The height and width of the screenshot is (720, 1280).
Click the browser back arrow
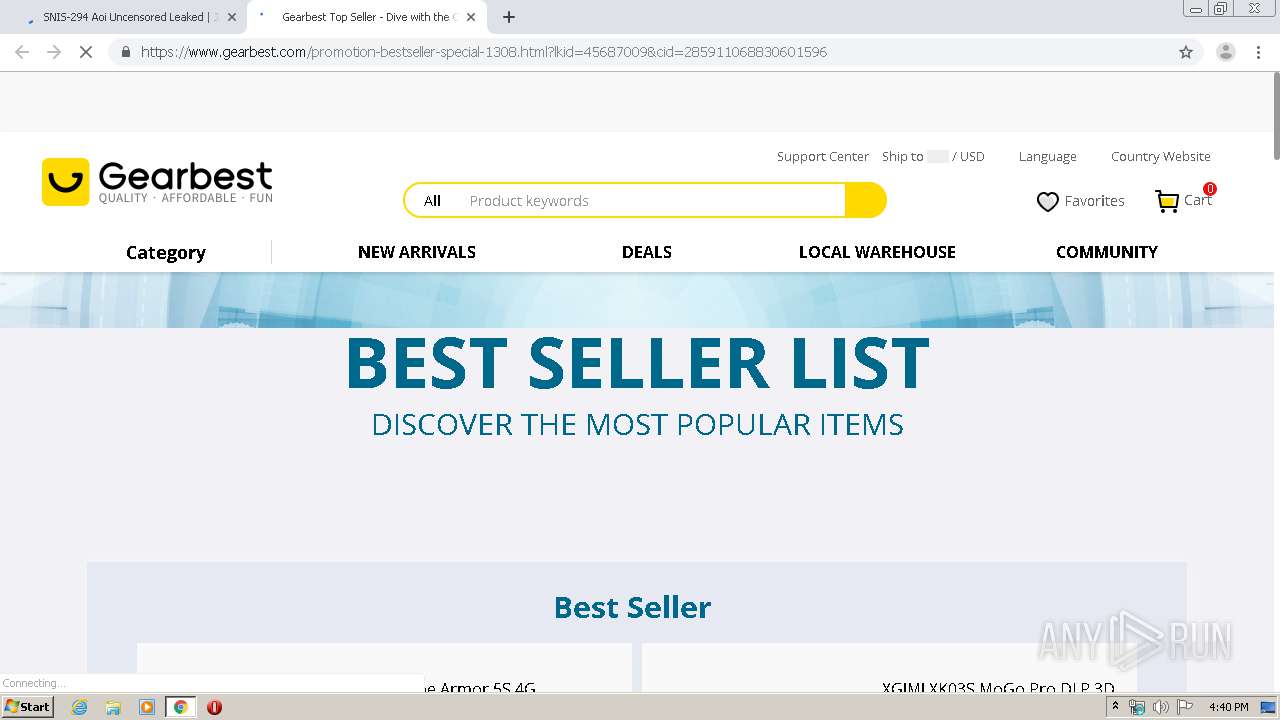pos(22,52)
